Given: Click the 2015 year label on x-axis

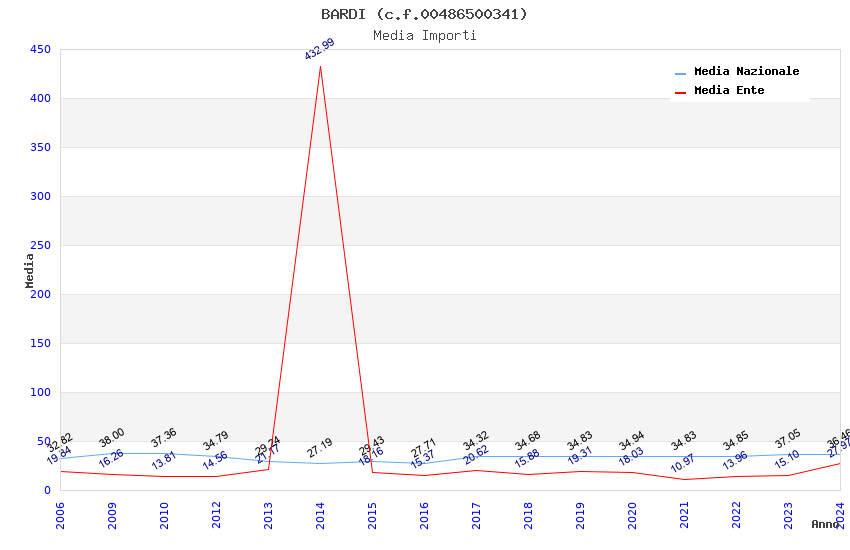Looking at the screenshot, I should [x=372, y=515].
